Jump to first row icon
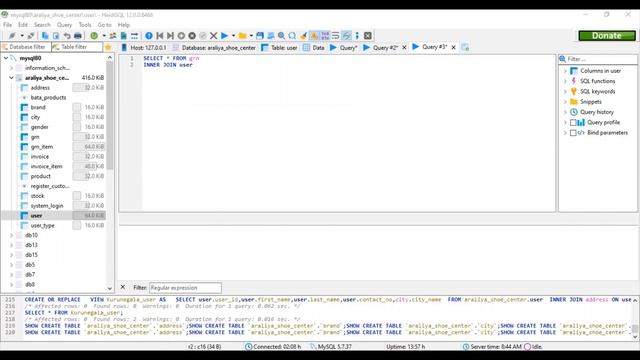Viewport: 640px width, 360px height. (160, 36)
